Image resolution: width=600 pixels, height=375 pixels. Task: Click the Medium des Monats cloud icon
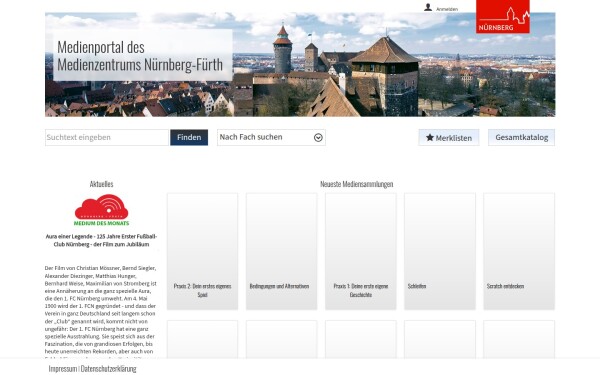(101, 210)
